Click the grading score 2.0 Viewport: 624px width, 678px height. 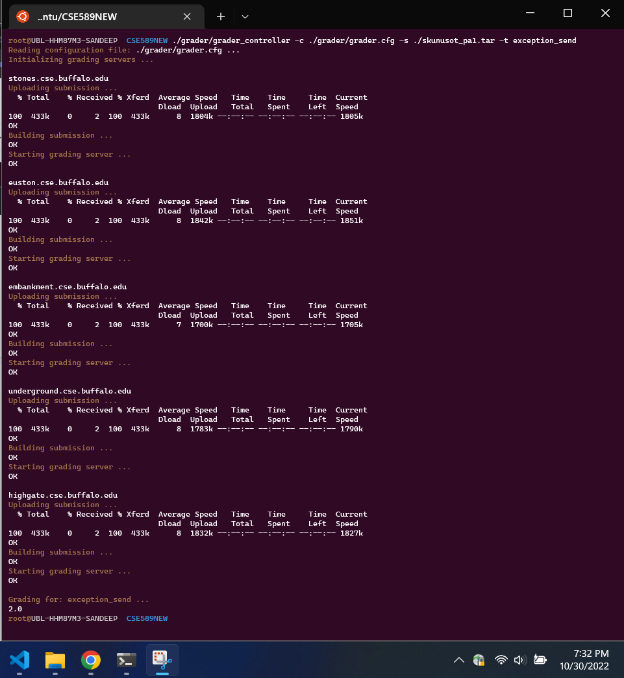click(15, 609)
